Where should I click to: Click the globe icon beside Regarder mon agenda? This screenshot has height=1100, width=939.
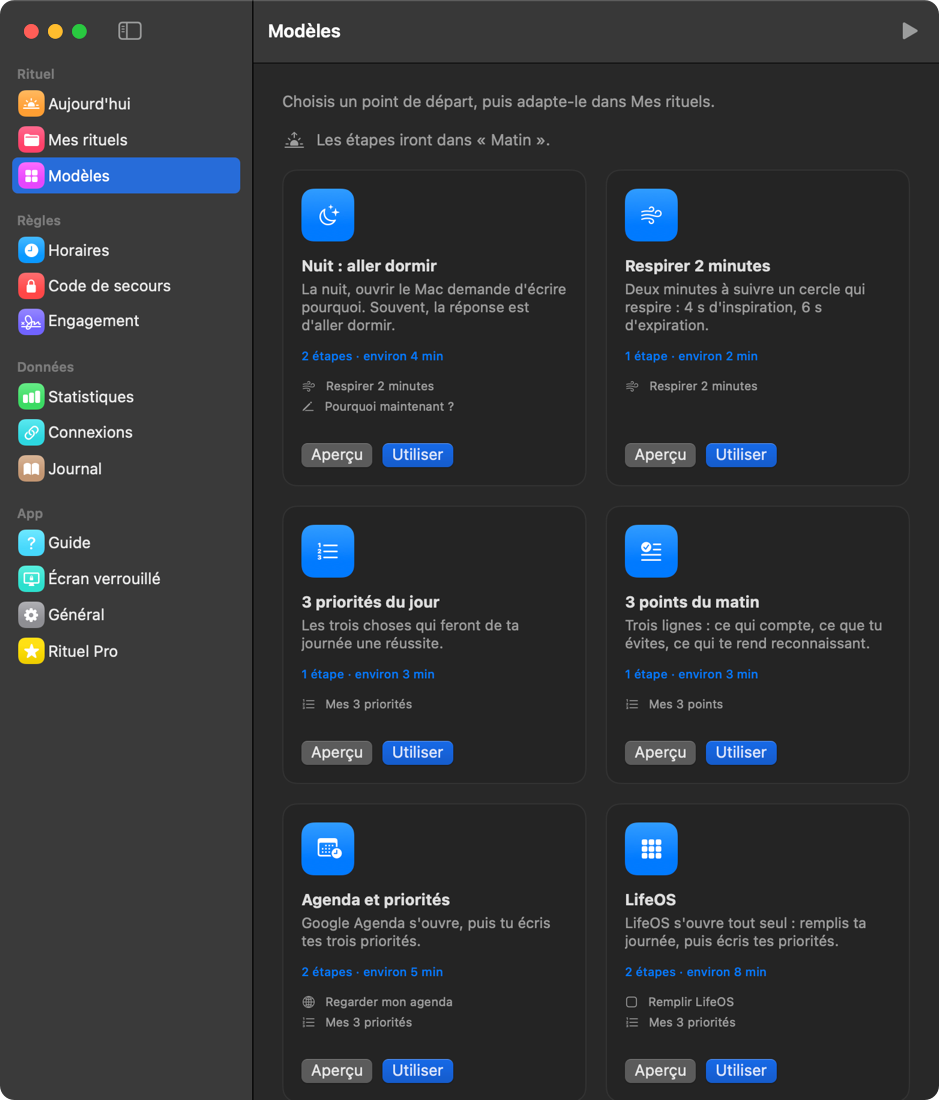pyautogui.click(x=309, y=1002)
